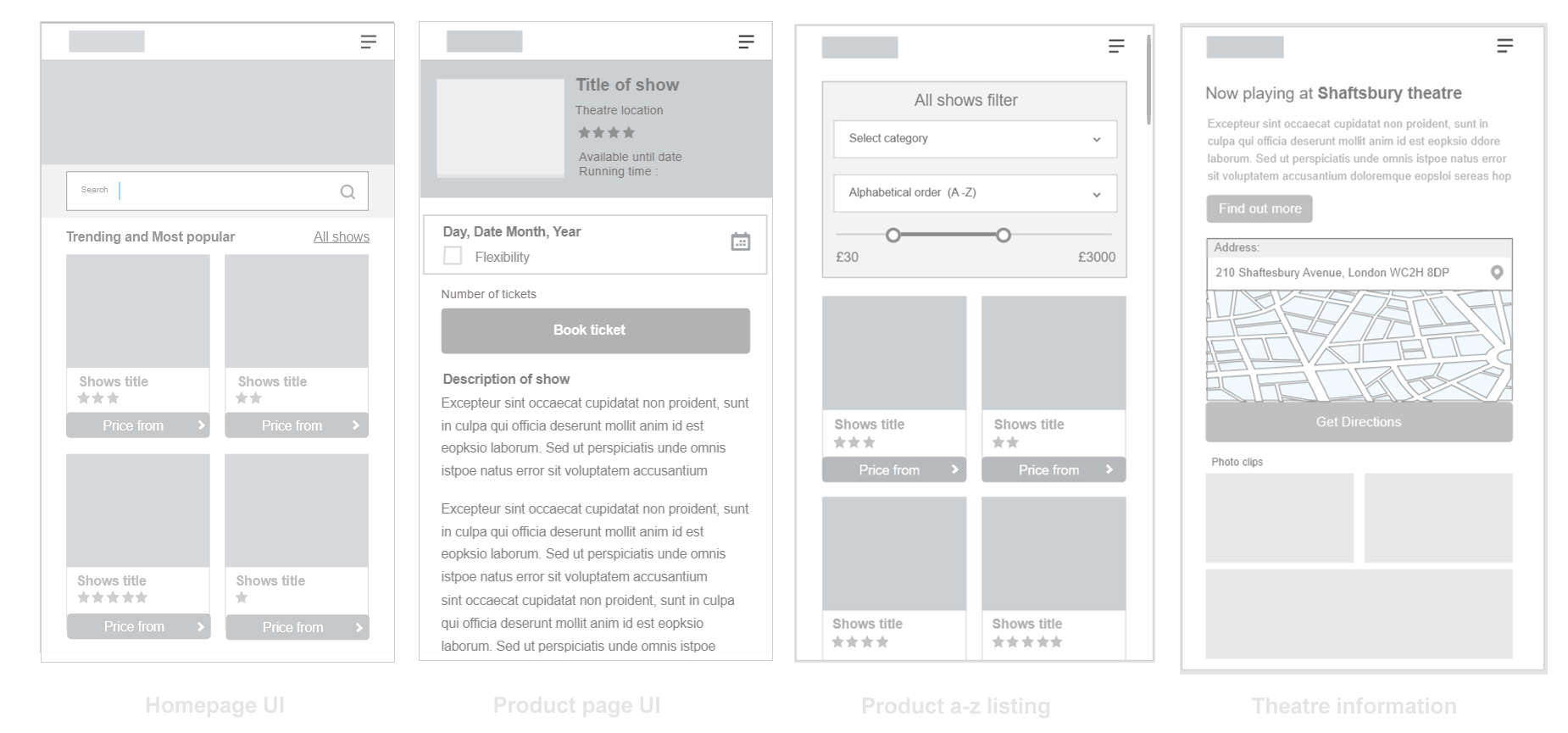Viewport: 1568px width, 733px height.
Task: Click the four-star rating under Title of show
Action: 606,133
